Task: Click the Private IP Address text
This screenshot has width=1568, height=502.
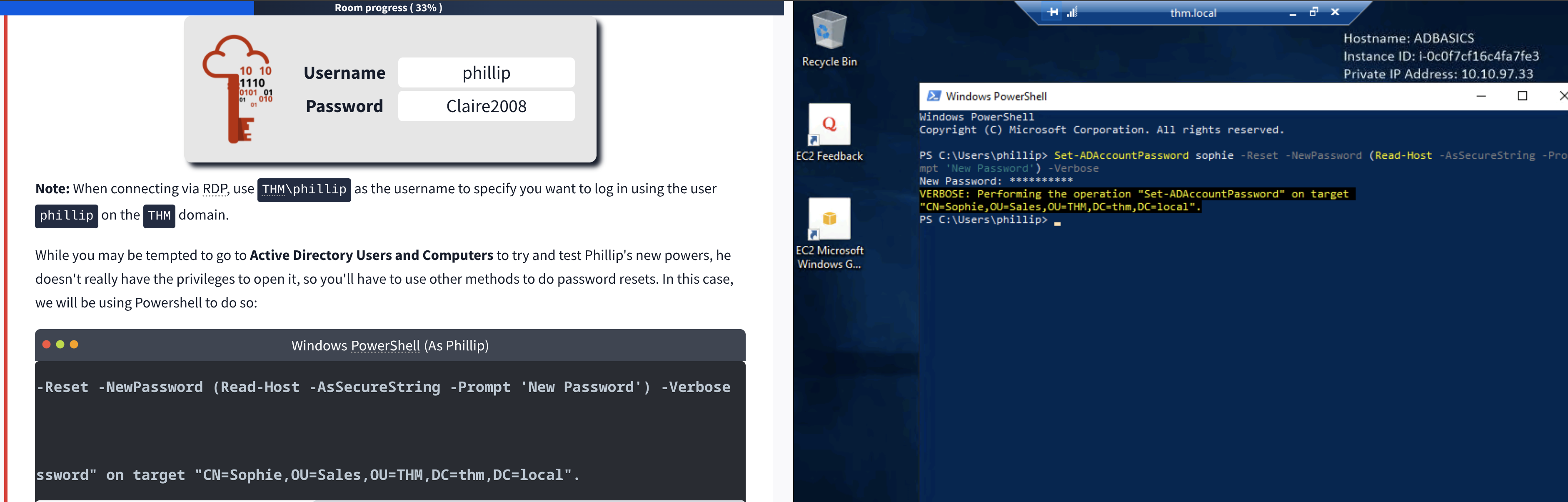Action: [x=1438, y=74]
